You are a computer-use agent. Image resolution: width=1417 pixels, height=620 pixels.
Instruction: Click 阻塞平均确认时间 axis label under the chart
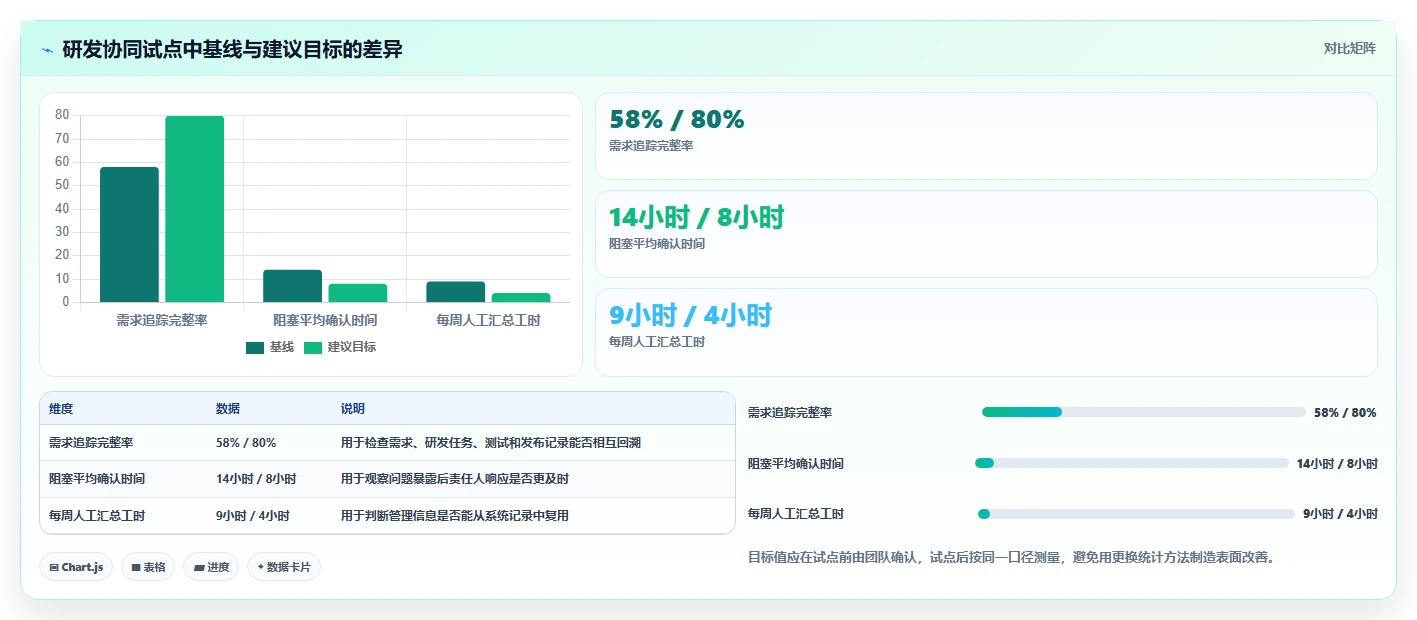point(325,321)
